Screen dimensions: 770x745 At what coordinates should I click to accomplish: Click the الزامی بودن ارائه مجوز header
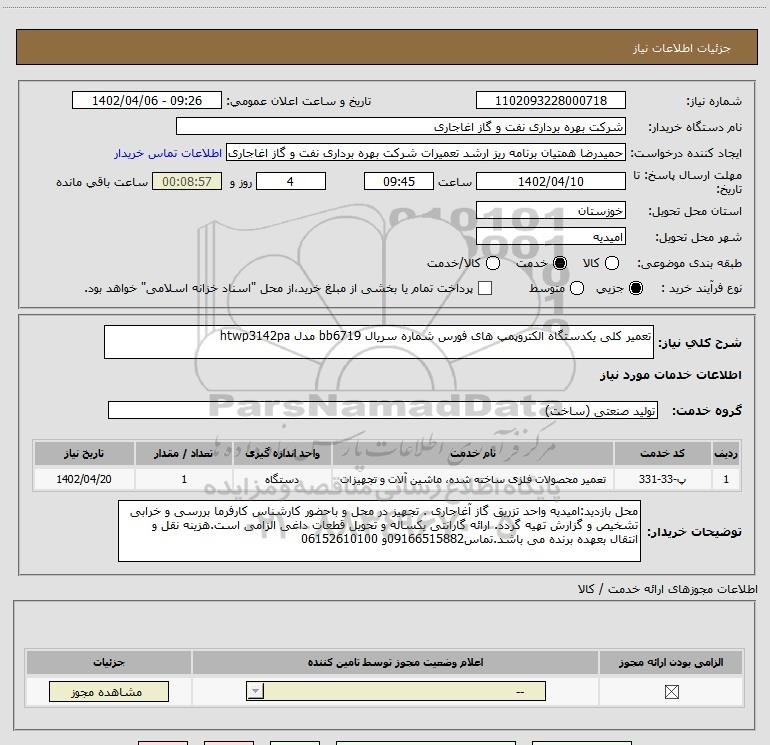tap(671, 662)
